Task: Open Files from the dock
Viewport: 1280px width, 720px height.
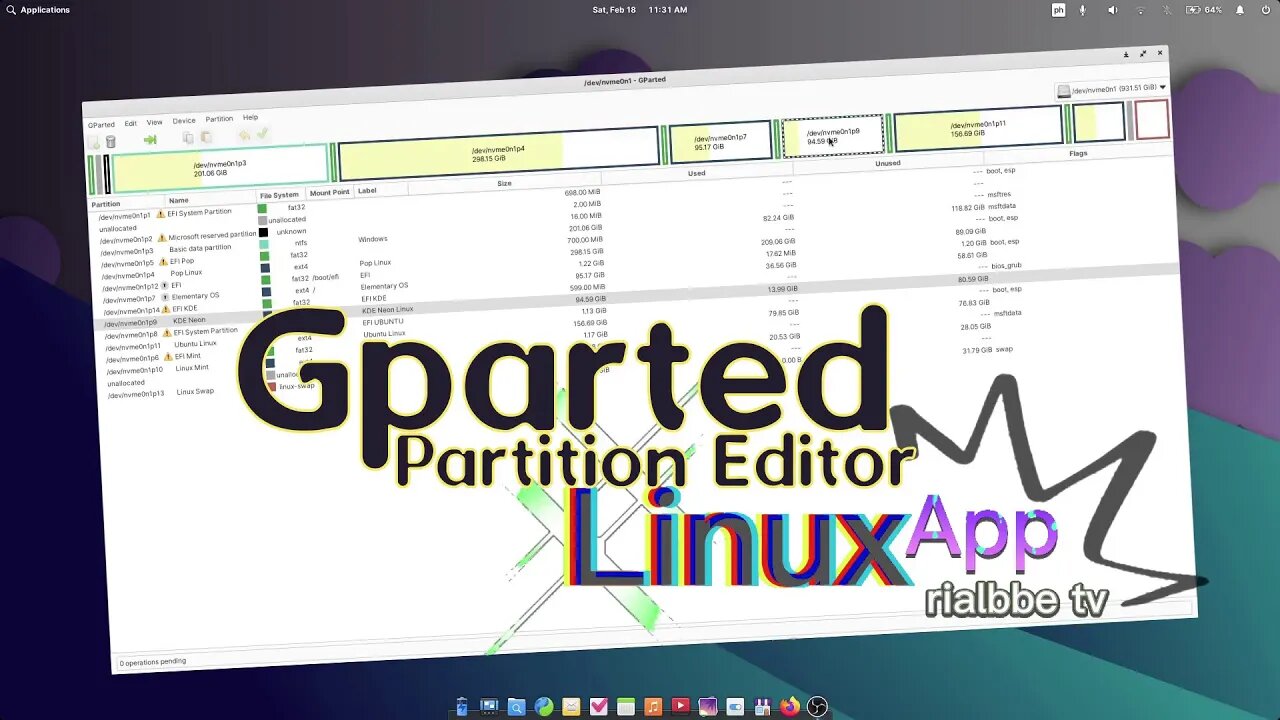Action: (x=516, y=707)
